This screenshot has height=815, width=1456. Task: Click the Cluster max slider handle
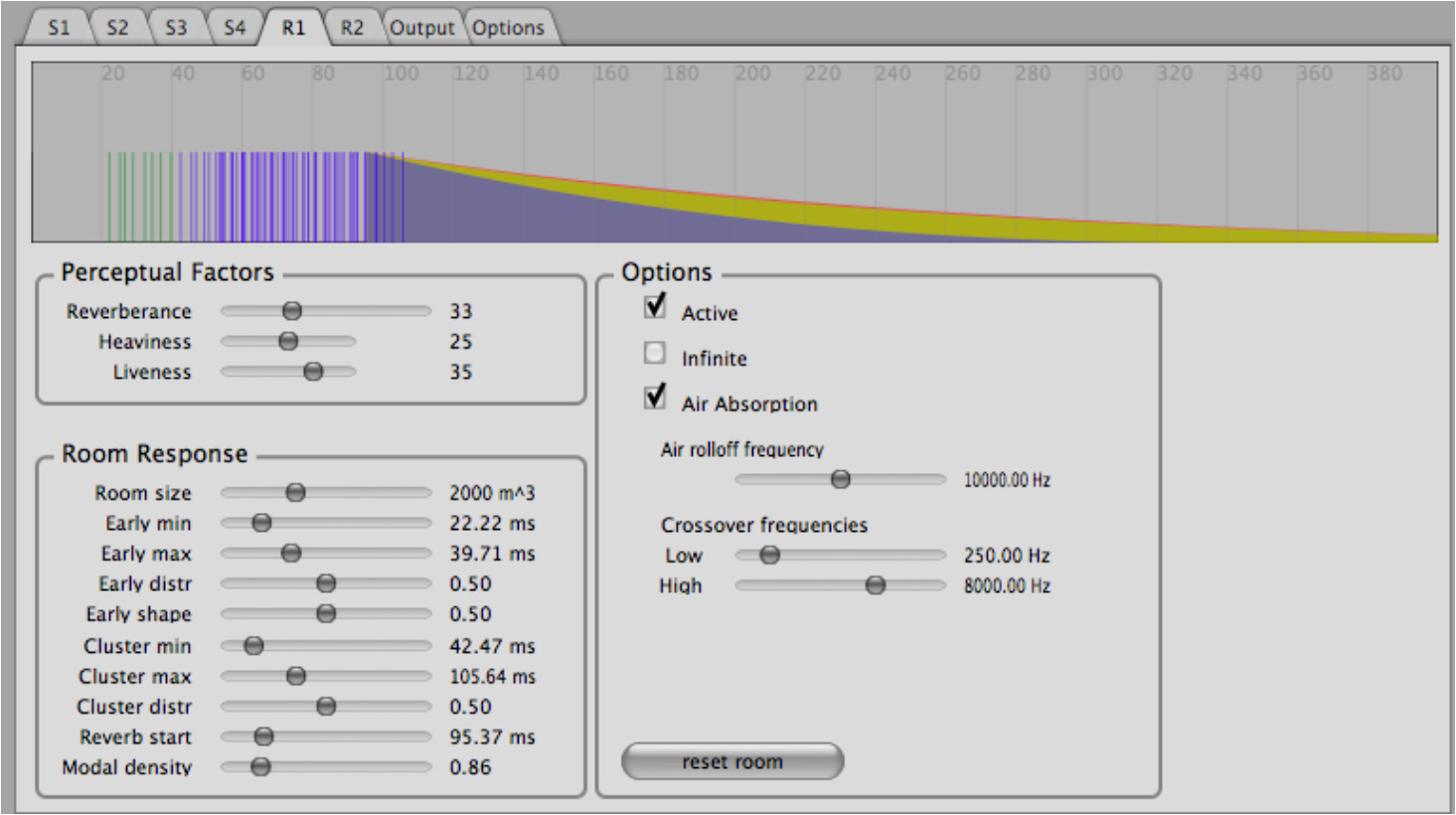coord(296,677)
